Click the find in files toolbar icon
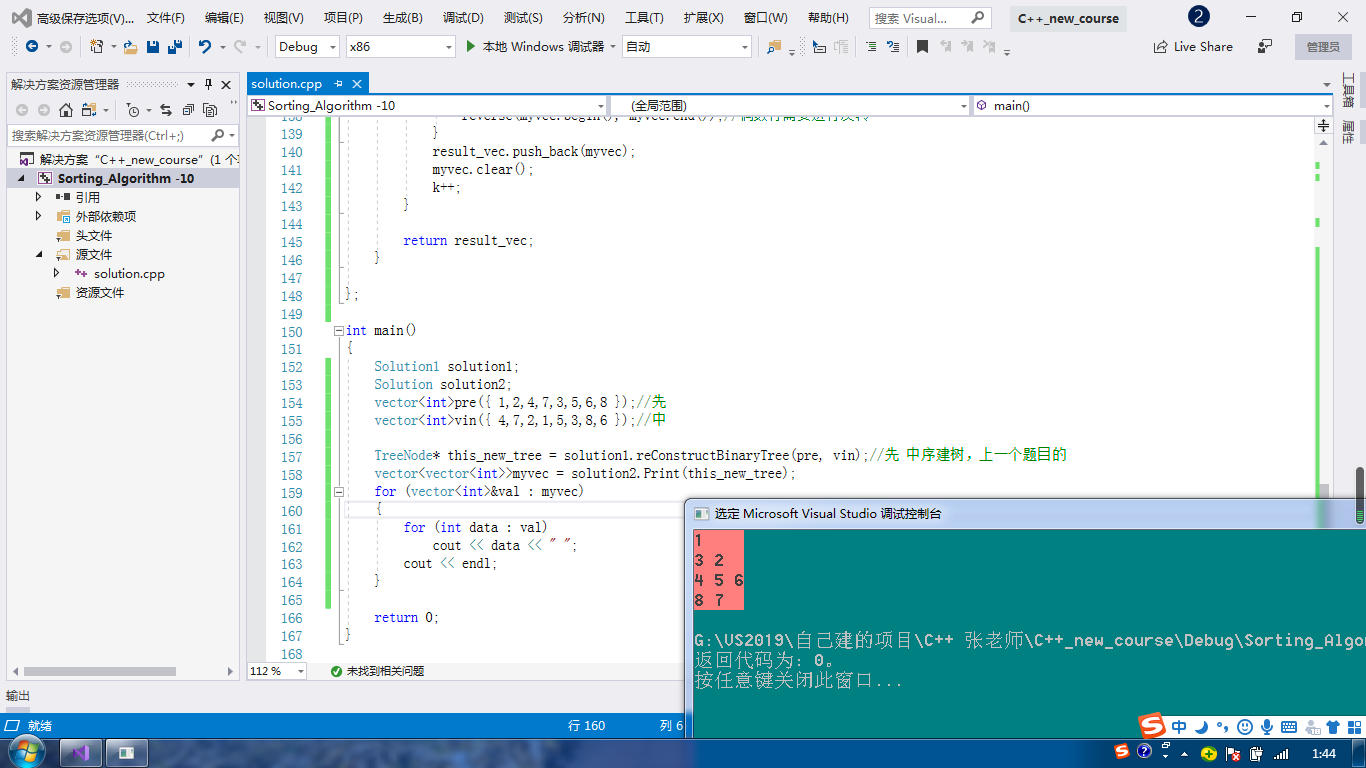Image resolution: width=1366 pixels, height=768 pixels. (x=774, y=47)
